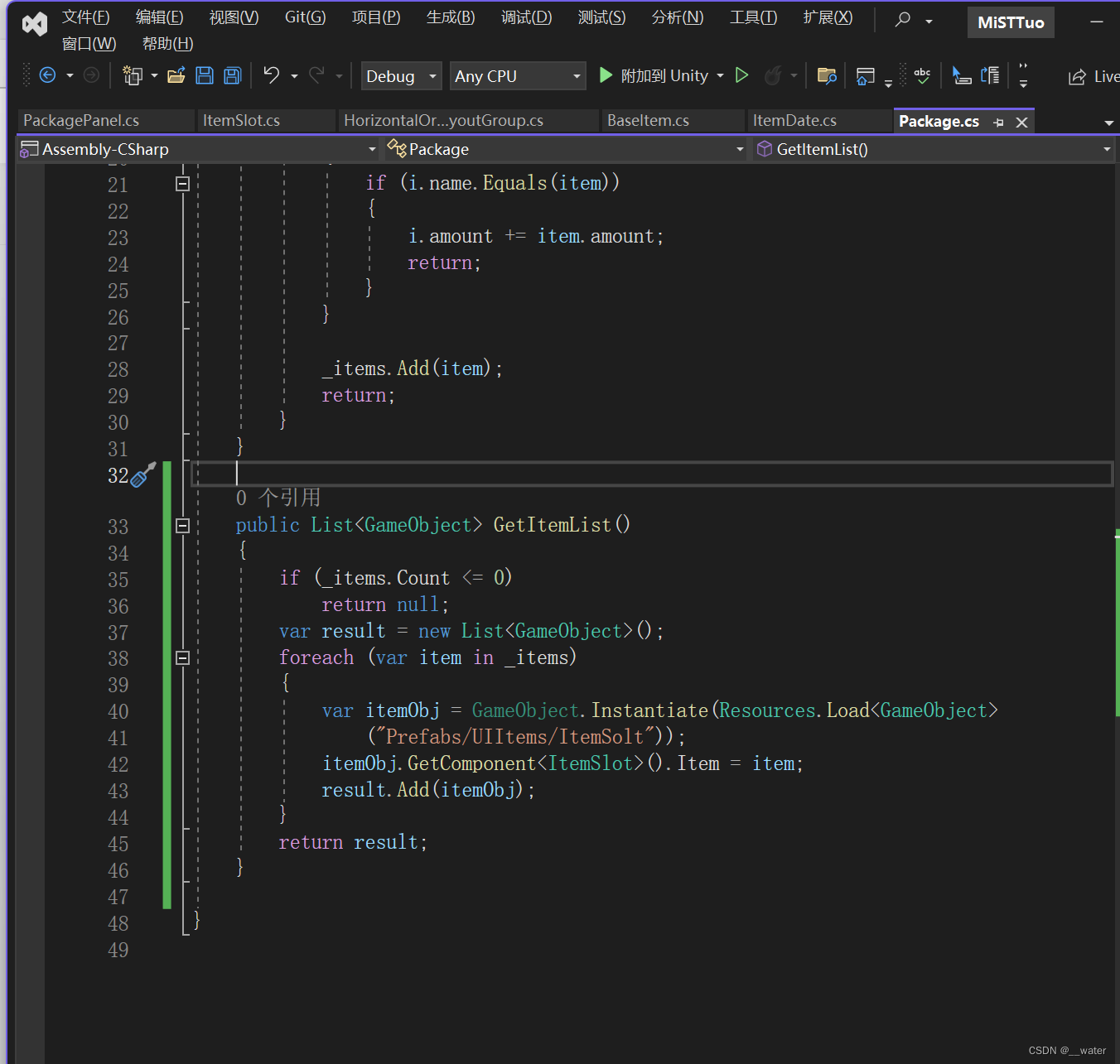Switch to the ItemSlot.cs tab
The height and width of the screenshot is (1064, 1120).
(x=241, y=121)
